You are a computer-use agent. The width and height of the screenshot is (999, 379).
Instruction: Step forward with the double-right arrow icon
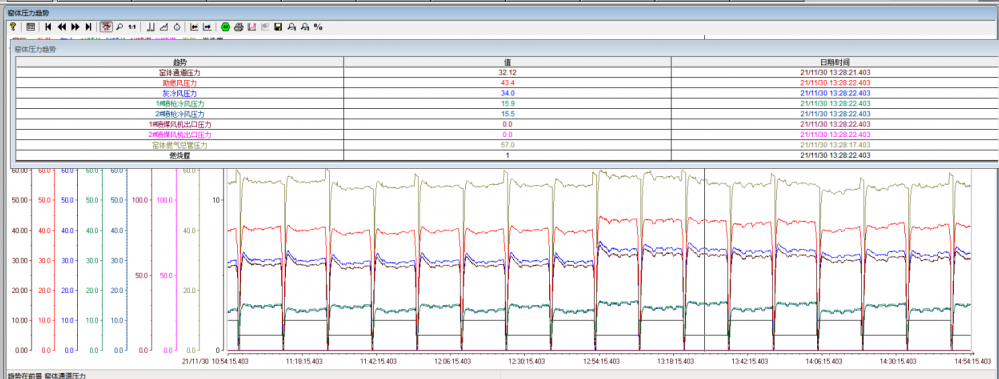[75, 27]
